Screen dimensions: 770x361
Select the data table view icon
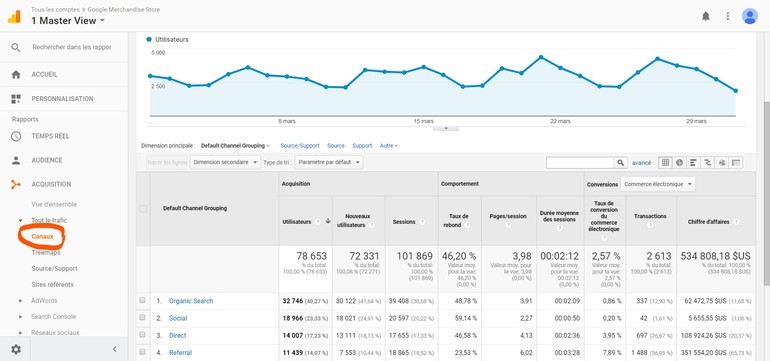click(665, 163)
